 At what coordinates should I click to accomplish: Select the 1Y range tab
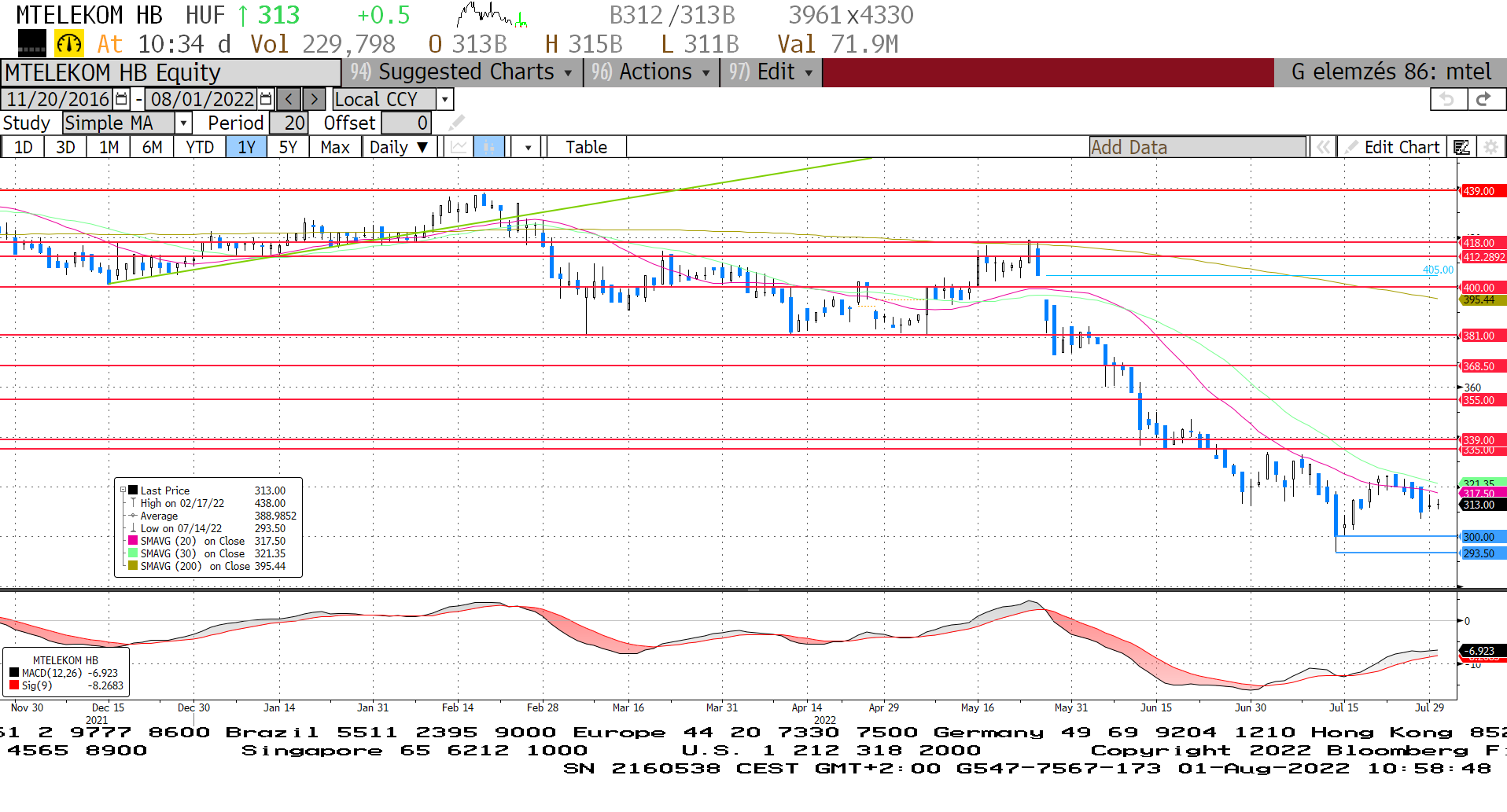click(x=246, y=147)
